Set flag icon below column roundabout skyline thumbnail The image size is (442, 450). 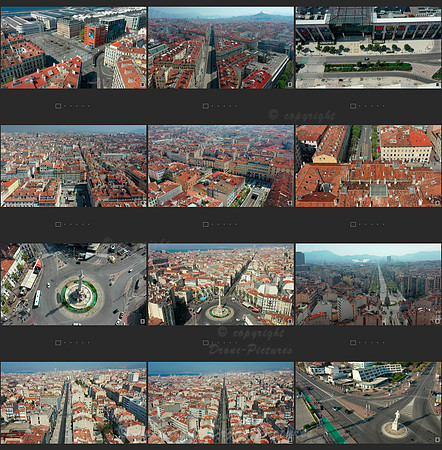coord(206,342)
